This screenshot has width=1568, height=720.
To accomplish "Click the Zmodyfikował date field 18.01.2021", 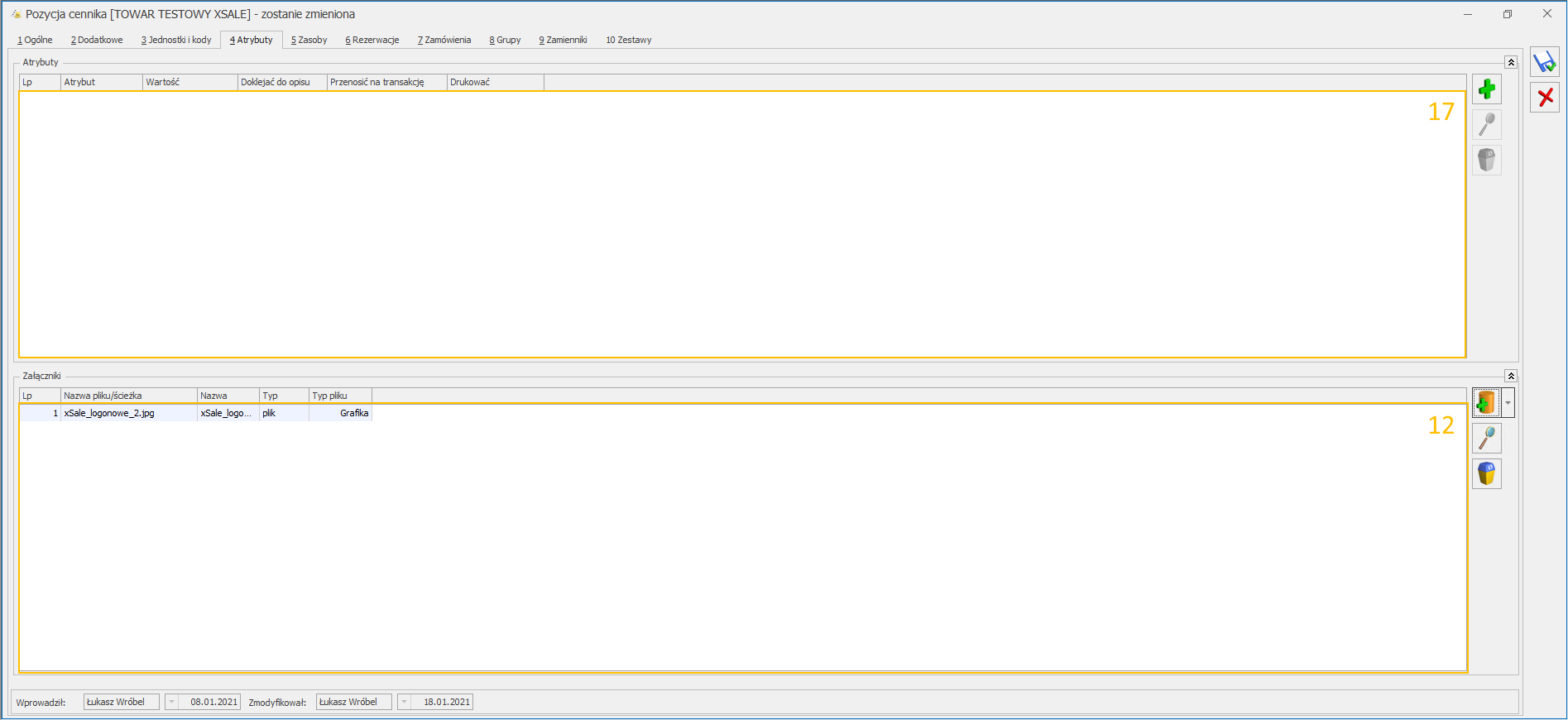I will pyautogui.click(x=445, y=703).
